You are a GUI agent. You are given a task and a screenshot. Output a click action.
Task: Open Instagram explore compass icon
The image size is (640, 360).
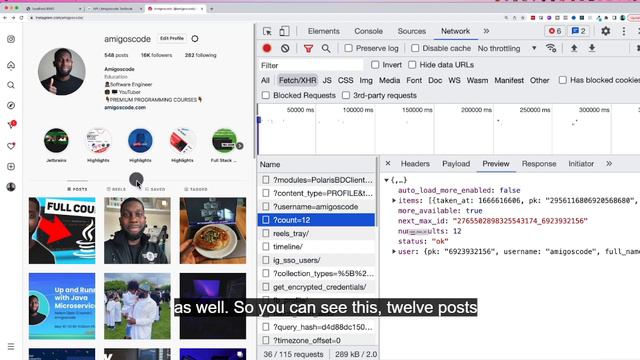(11, 105)
